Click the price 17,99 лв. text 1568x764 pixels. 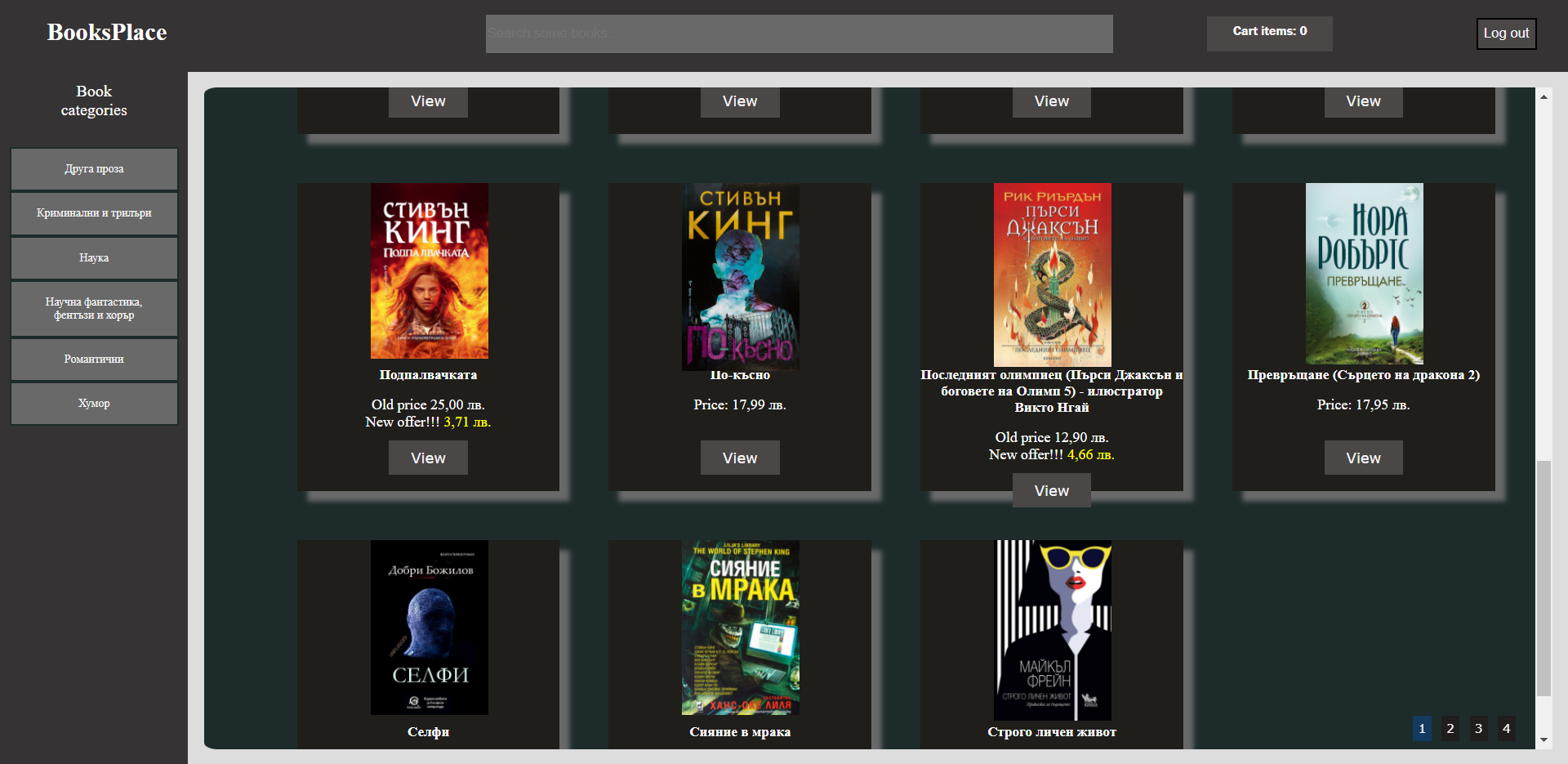(740, 404)
